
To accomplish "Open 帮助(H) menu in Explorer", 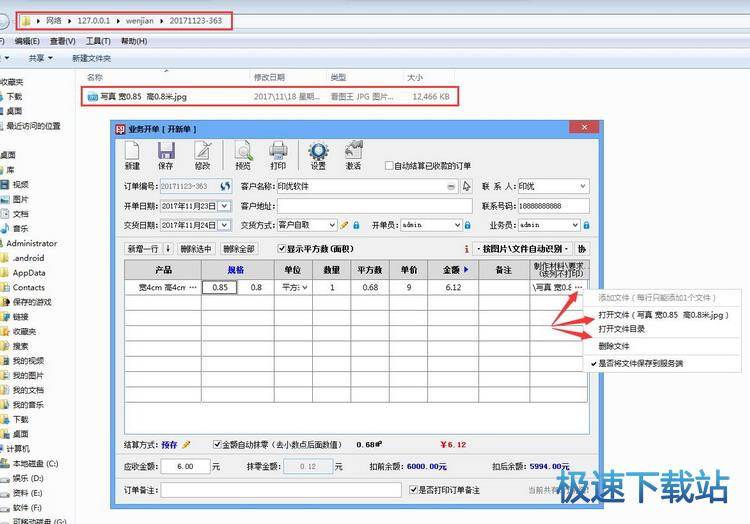I will click(134, 41).
